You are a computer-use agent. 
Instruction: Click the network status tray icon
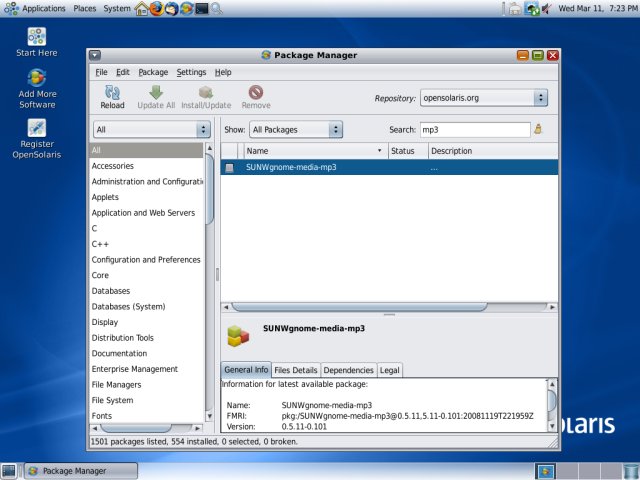point(532,8)
